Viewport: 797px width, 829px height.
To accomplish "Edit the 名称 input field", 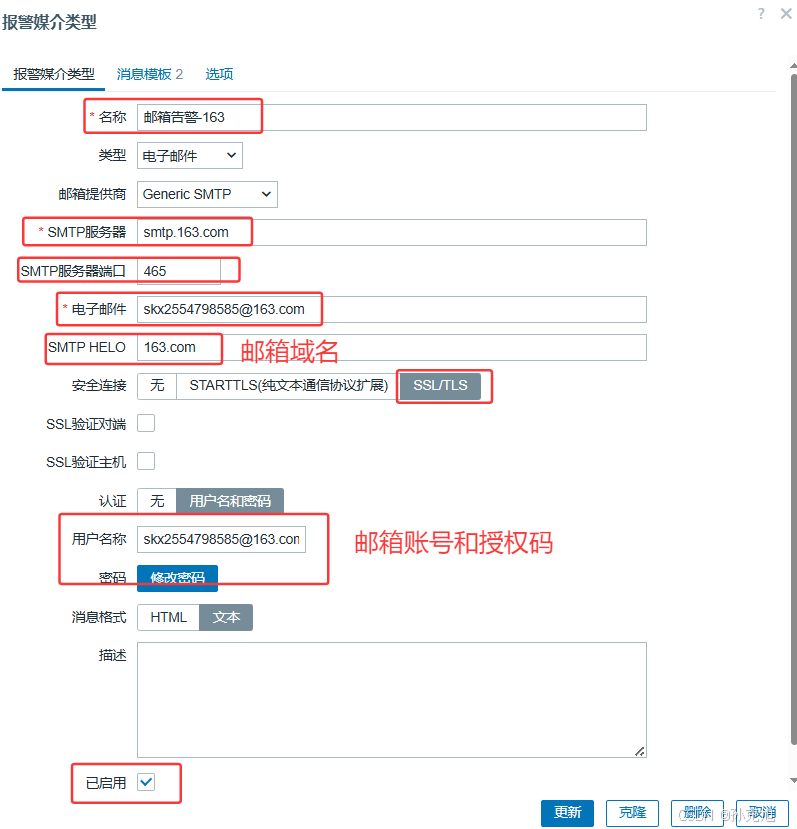I will (x=391, y=117).
